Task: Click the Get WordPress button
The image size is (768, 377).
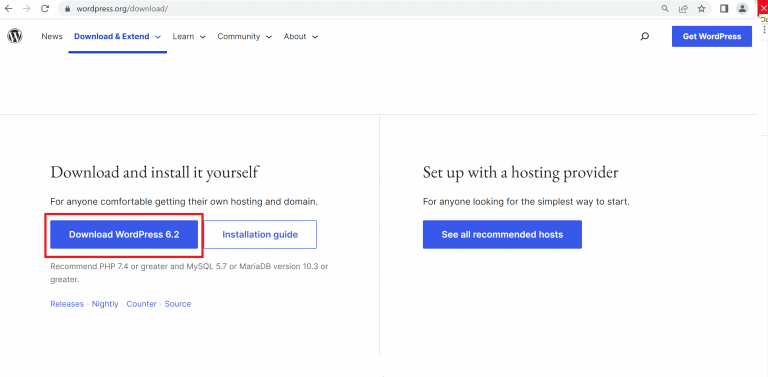Action: coord(712,36)
